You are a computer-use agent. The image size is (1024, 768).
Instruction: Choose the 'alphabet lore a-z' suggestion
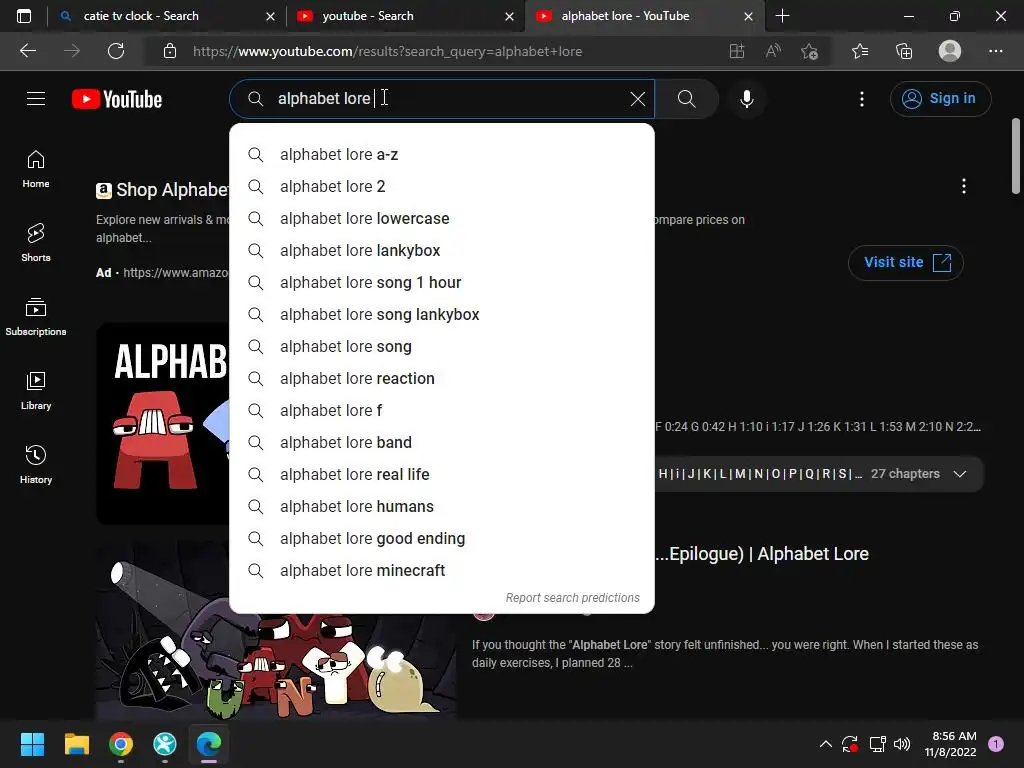click(442, 155)
